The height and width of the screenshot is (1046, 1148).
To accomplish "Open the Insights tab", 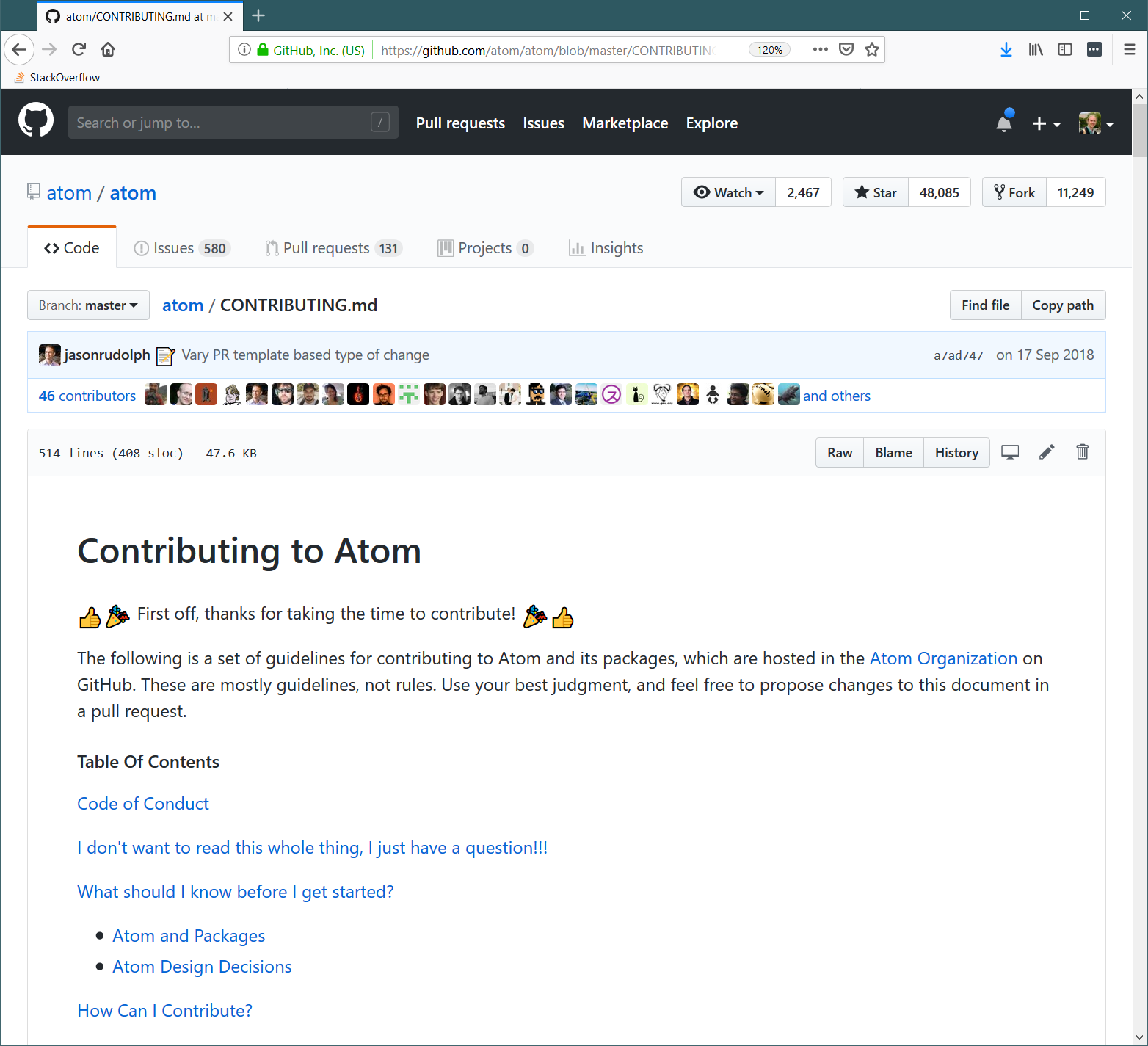I will point(606,248).
